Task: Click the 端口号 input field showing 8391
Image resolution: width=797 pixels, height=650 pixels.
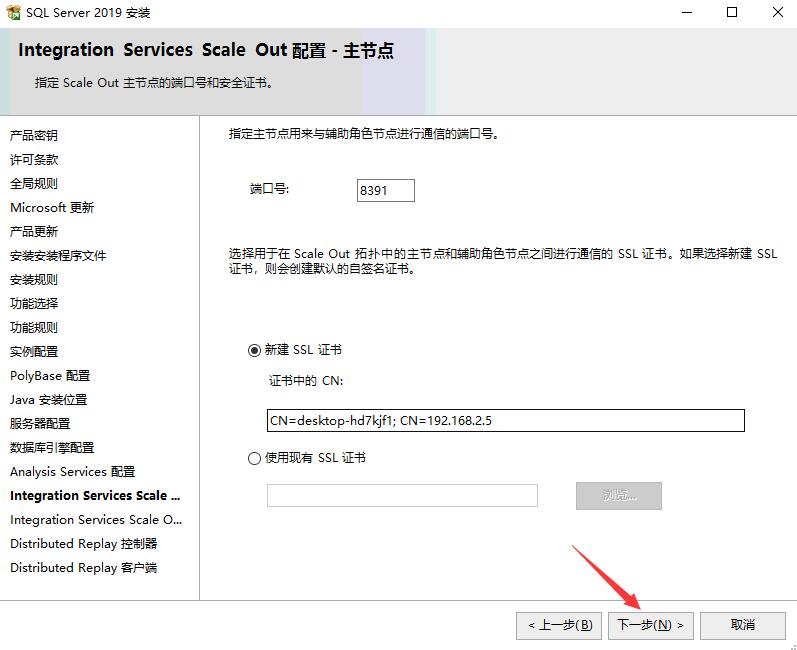Action: [x=386, y=191]
